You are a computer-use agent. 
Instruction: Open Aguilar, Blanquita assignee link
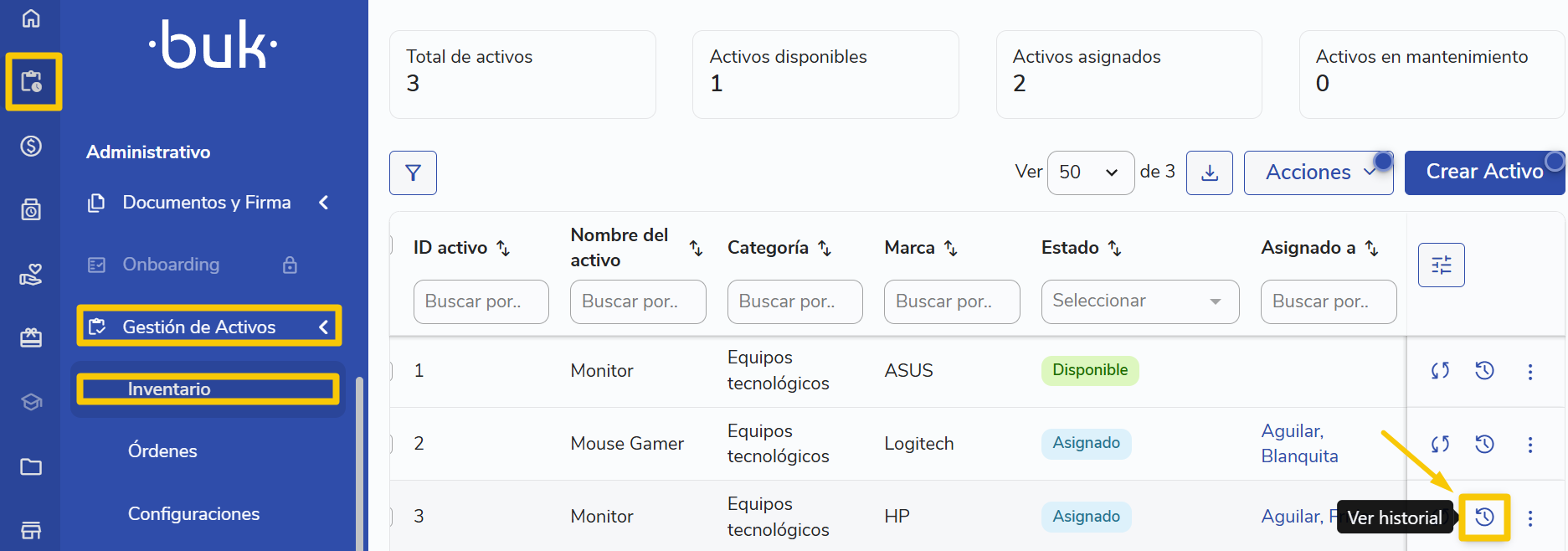point(1298,444)
